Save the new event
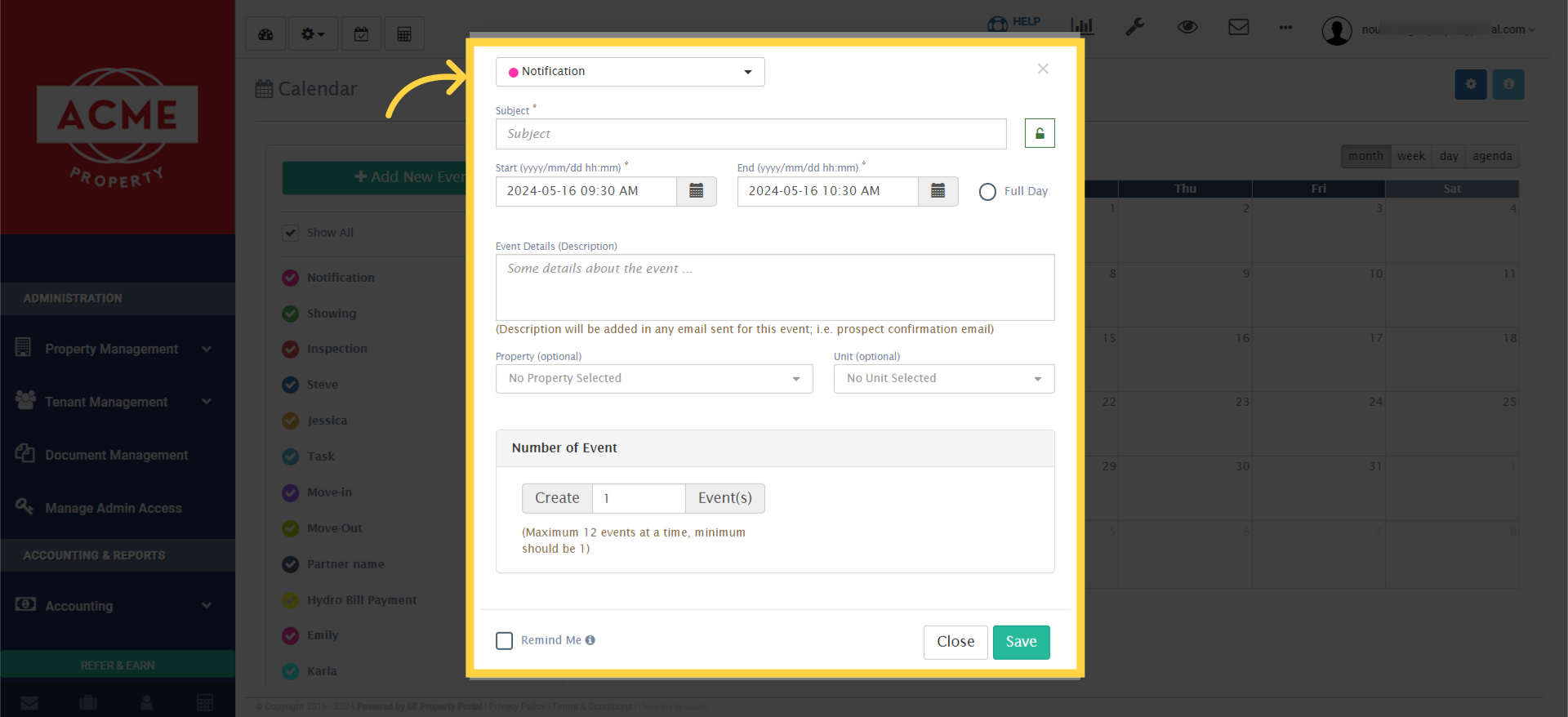The height and width of the screenshot is (717, 1568). tap(1022, 642)
